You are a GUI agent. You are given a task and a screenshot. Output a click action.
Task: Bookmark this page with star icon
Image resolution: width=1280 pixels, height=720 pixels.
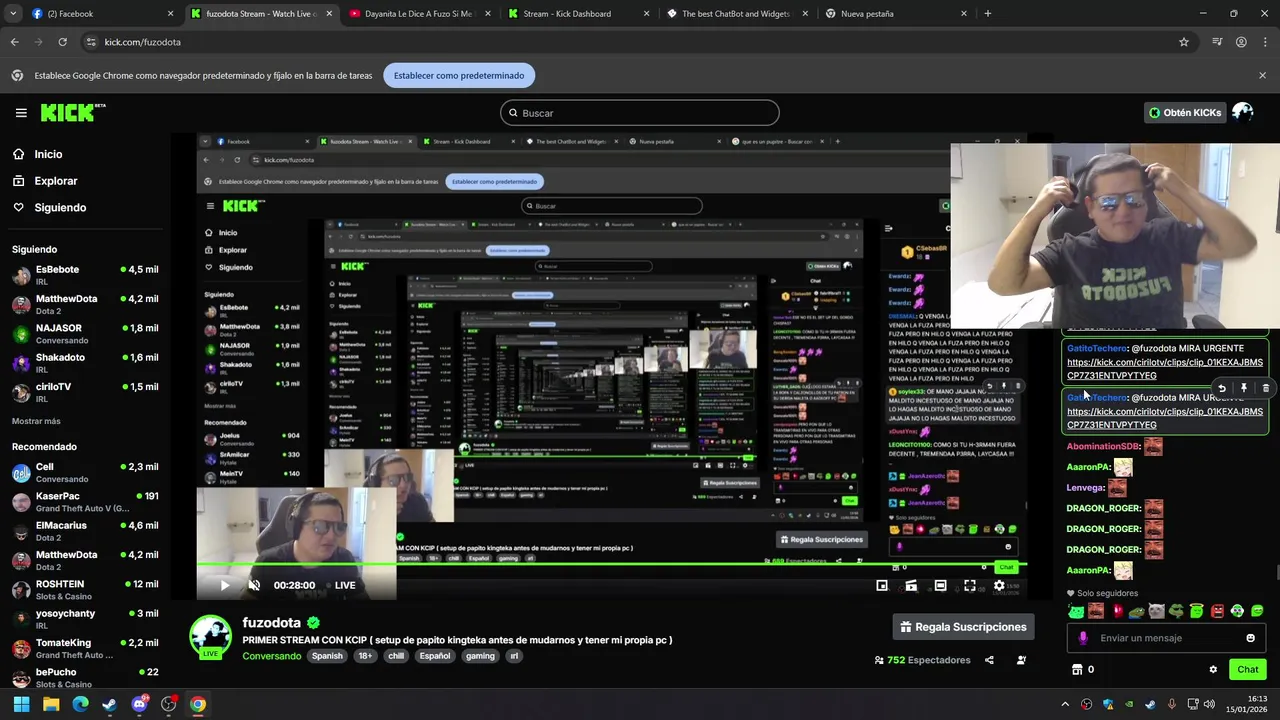(x=1184, y=42)
